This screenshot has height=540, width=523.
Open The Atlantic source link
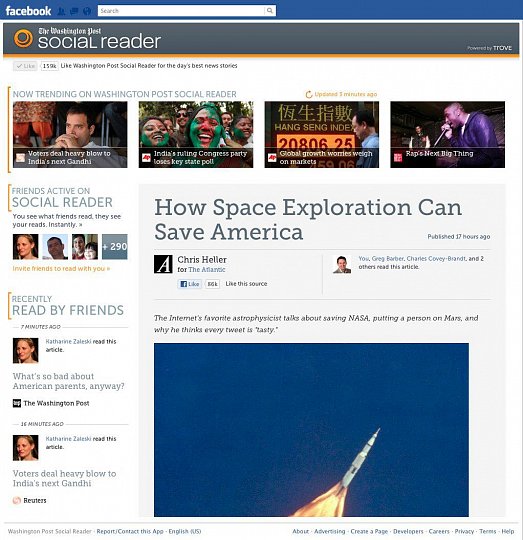(207, 270)
